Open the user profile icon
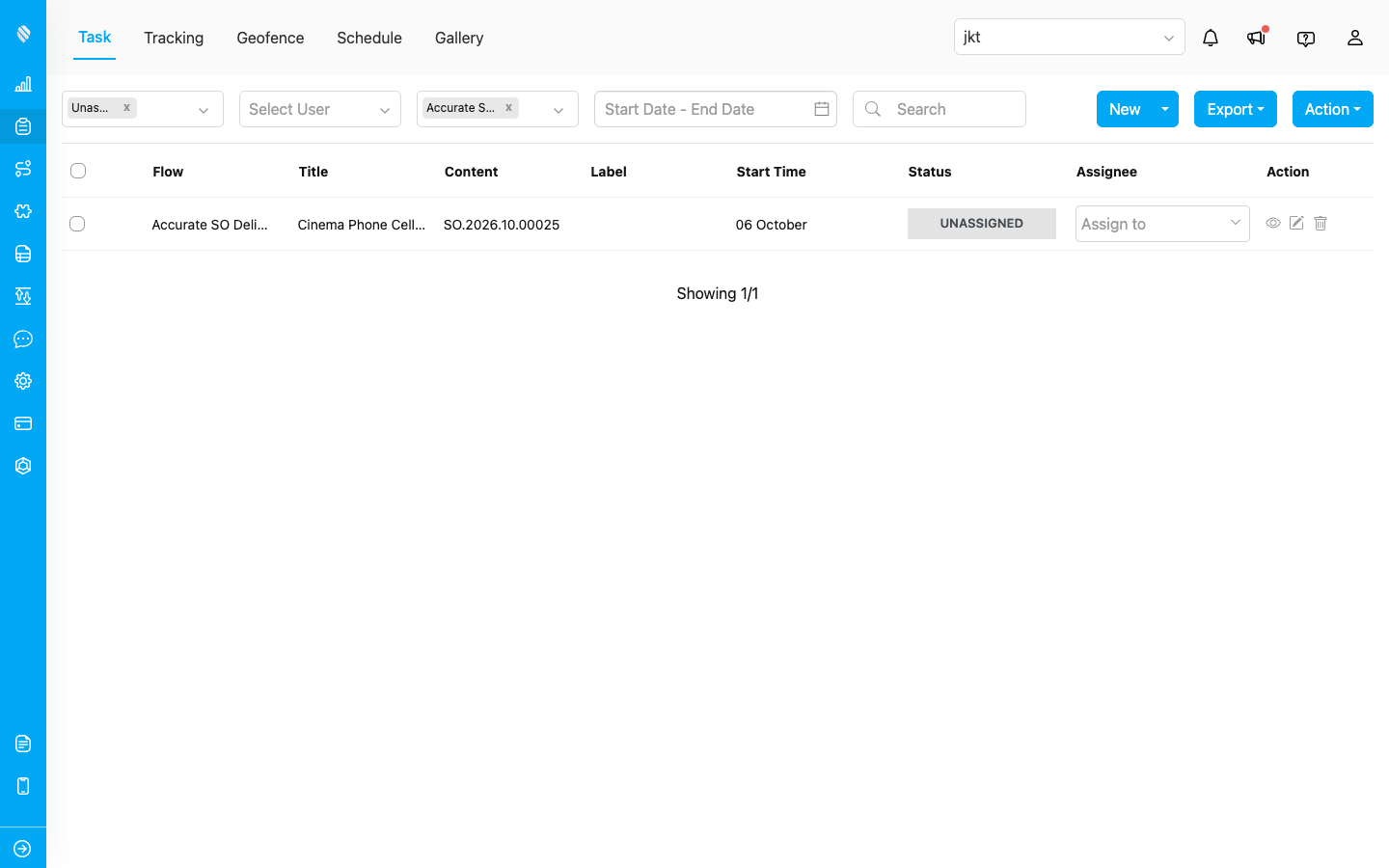This screenshot has height=868, width=1389. coord(1355,38)
